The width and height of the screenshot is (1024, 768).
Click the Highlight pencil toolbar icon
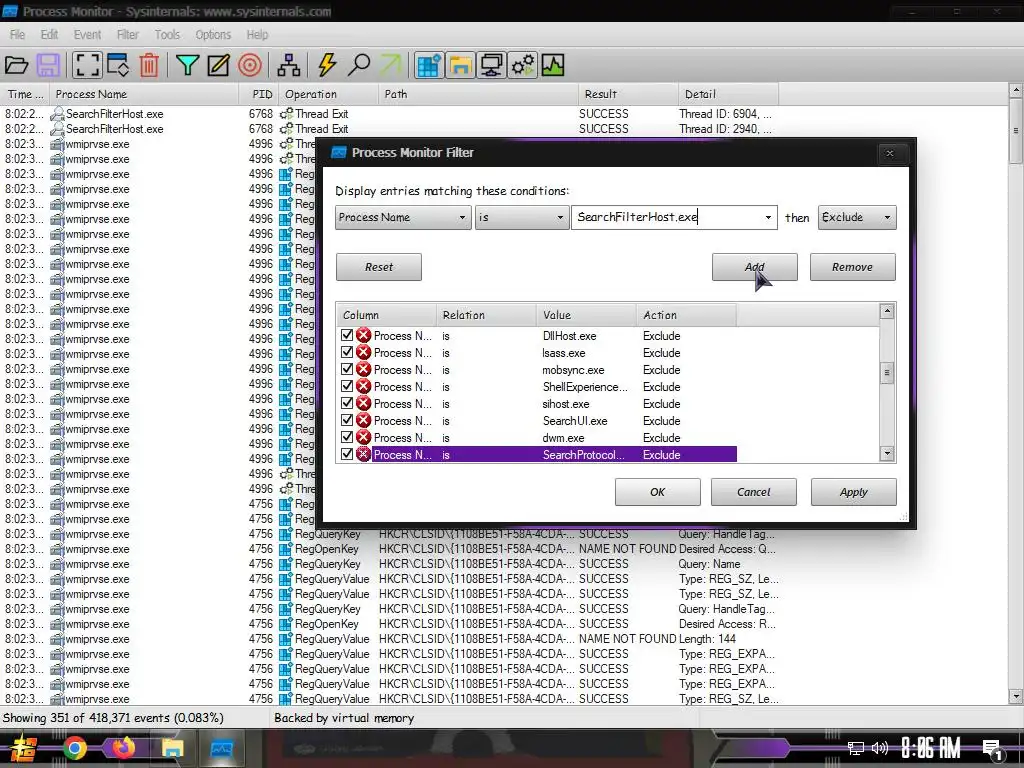(x=219, y=65)
